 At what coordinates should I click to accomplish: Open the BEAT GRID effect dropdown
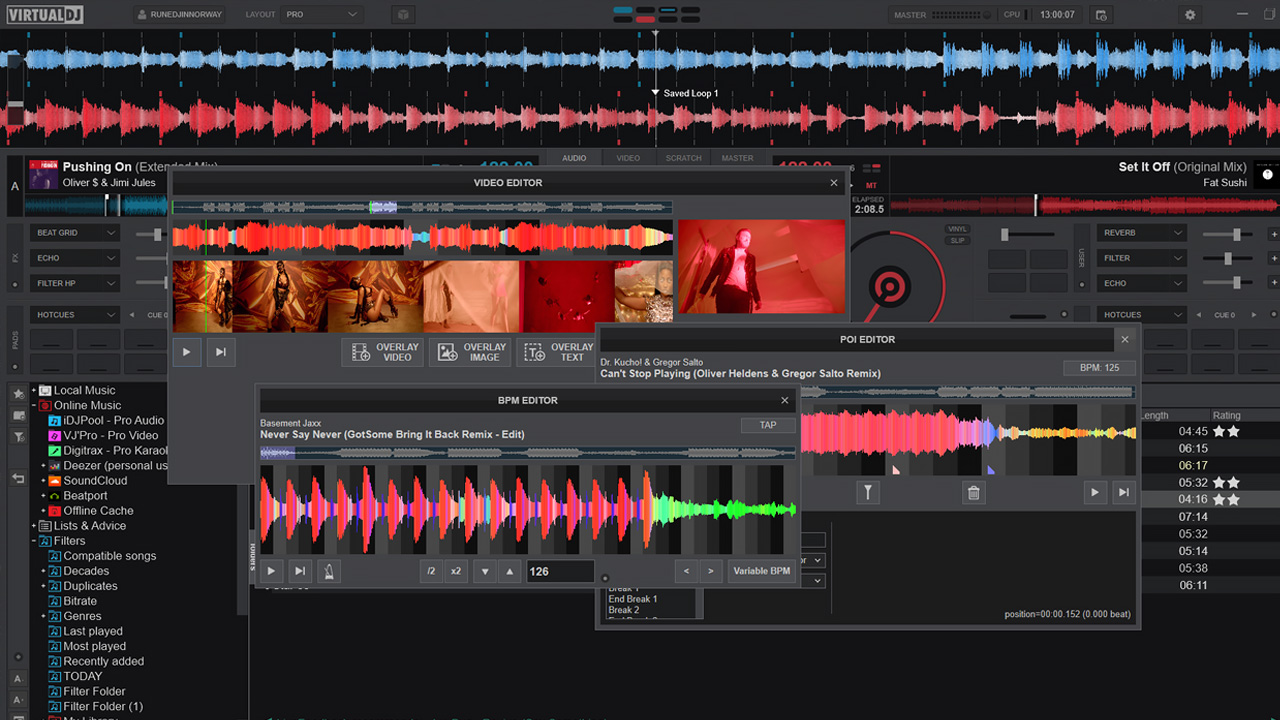point(75,232)
